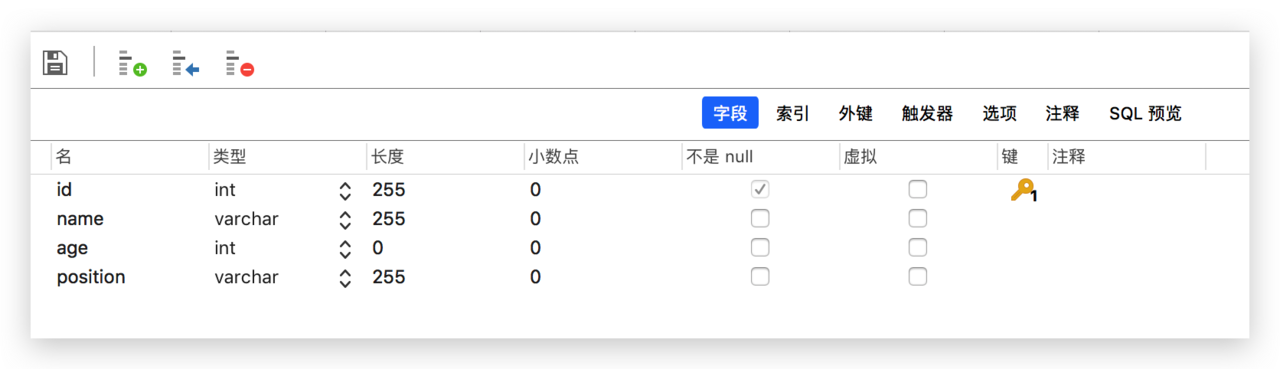Switch to the 索引 tab
The width and height of the screenshot is (1280, 369).
[x=792, y=113]
